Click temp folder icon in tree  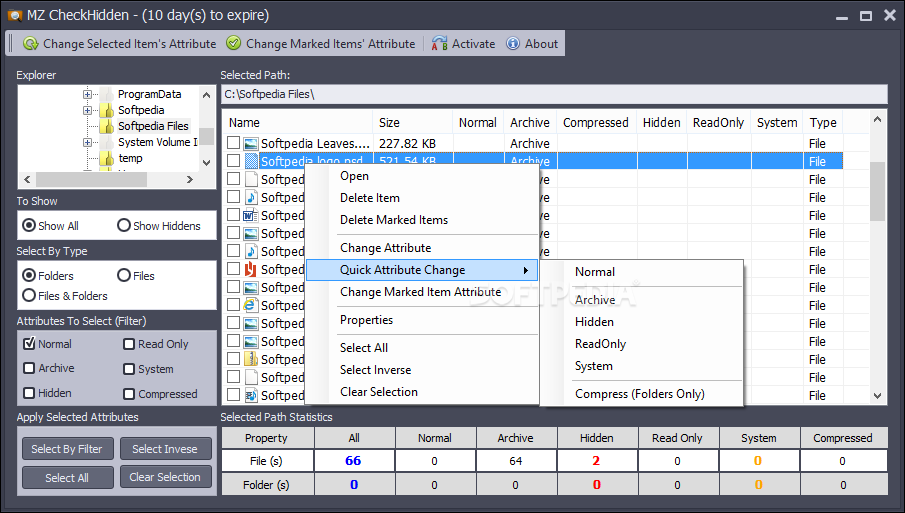pos(106,158)
